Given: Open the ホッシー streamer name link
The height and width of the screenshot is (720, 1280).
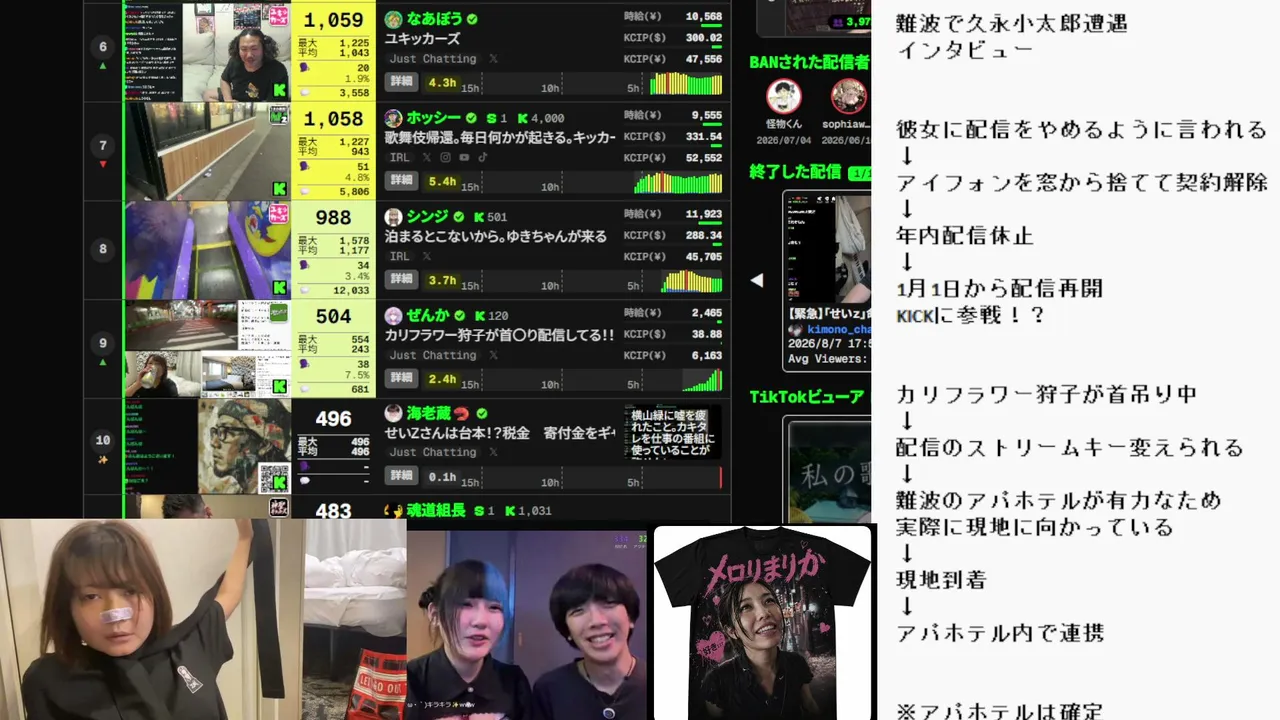Looking at the screenshot, I should [x=434, y=117].
